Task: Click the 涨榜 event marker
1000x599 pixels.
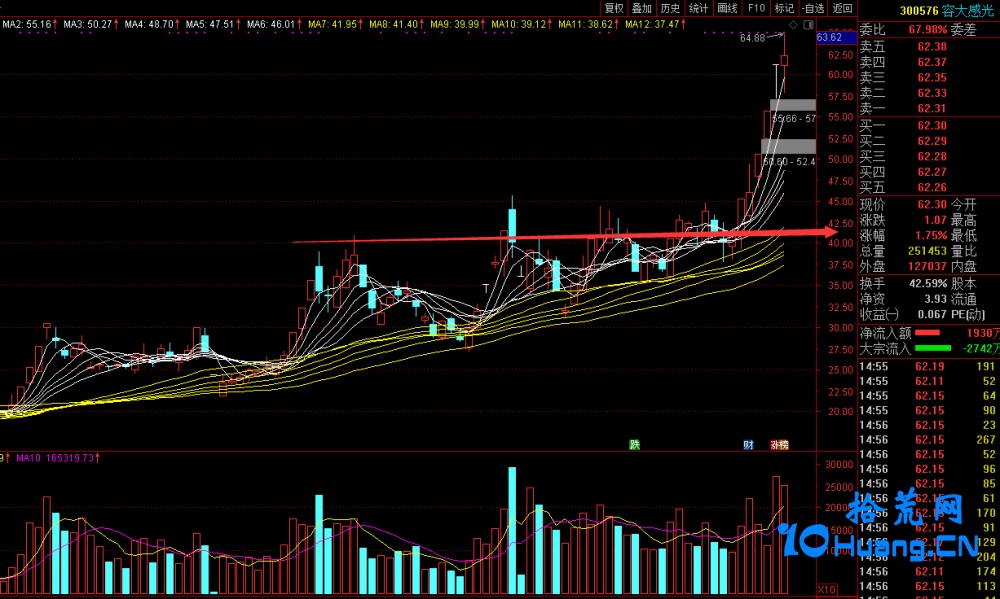Action: [779, 445]
